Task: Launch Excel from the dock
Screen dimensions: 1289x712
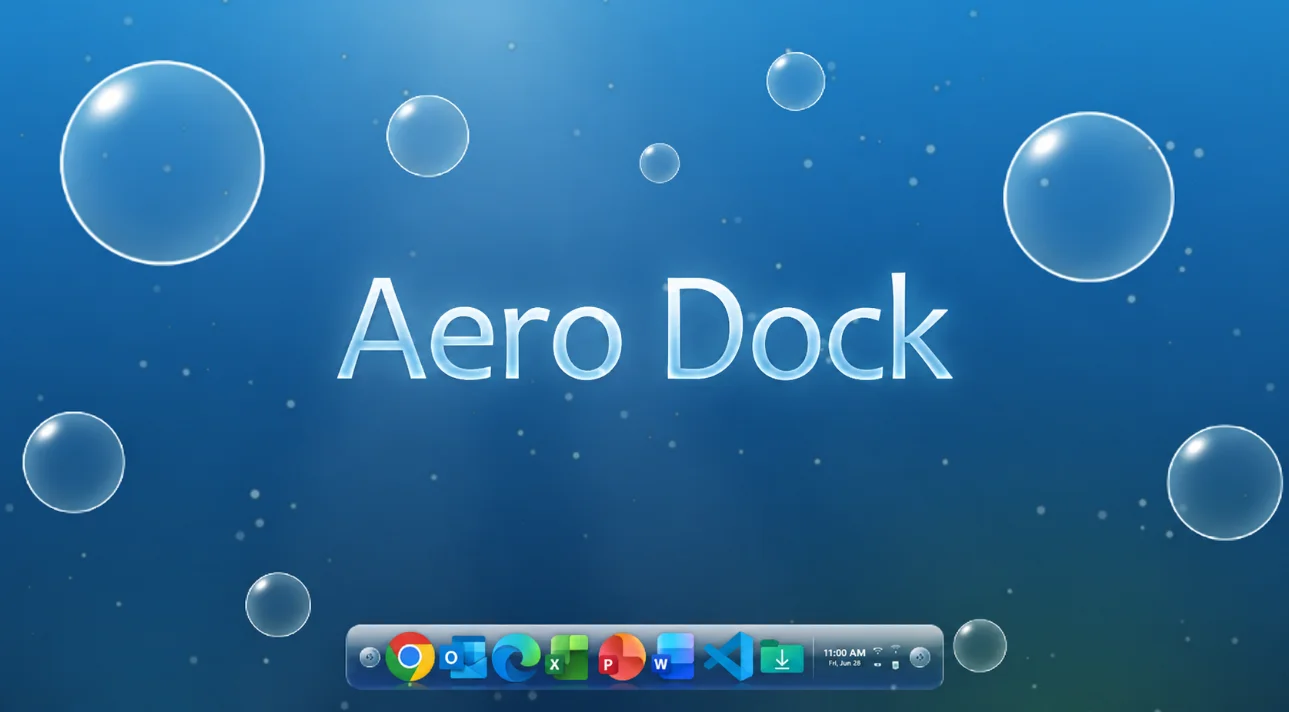Action: pyautogui.click(x=567, y=658)
